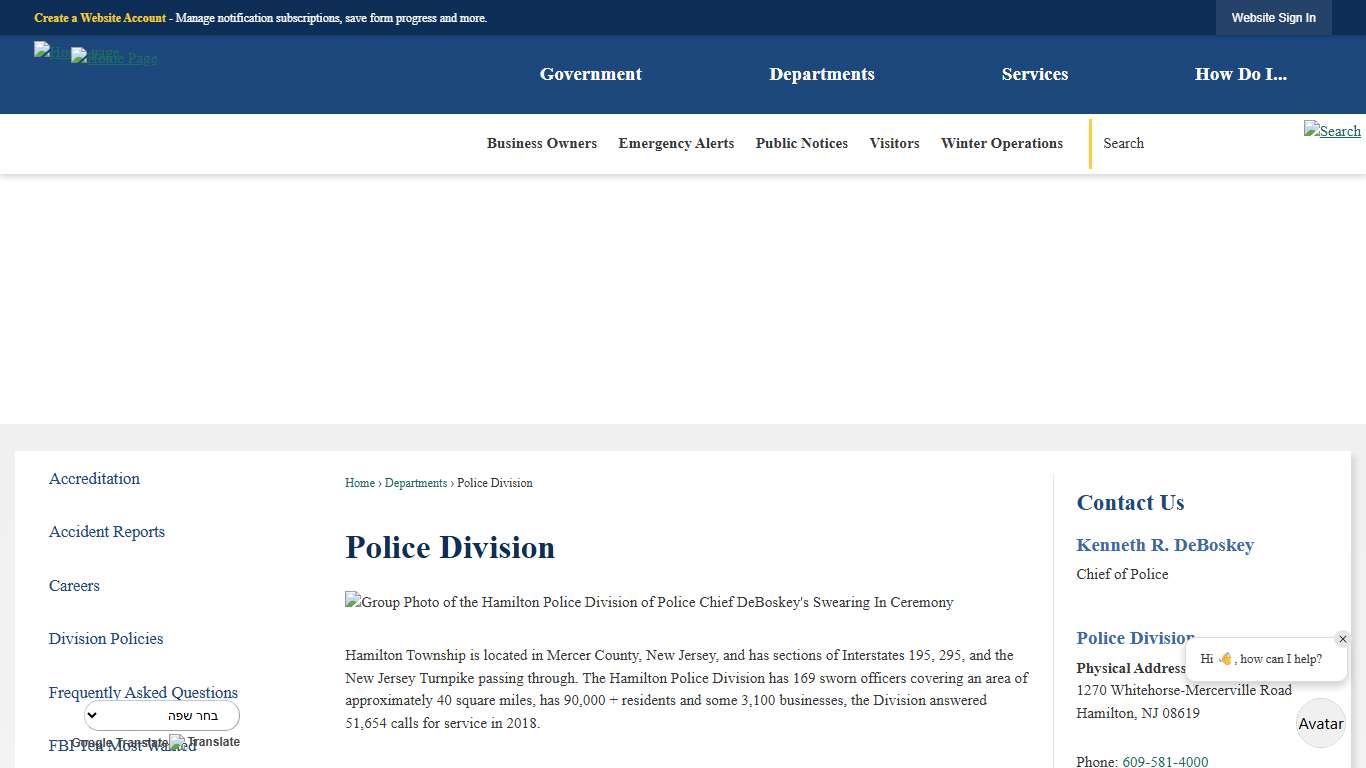Switch to the Winter Operations section
The width and height of the screenshot is (1366, 768).
click(x=1001, y=144)
